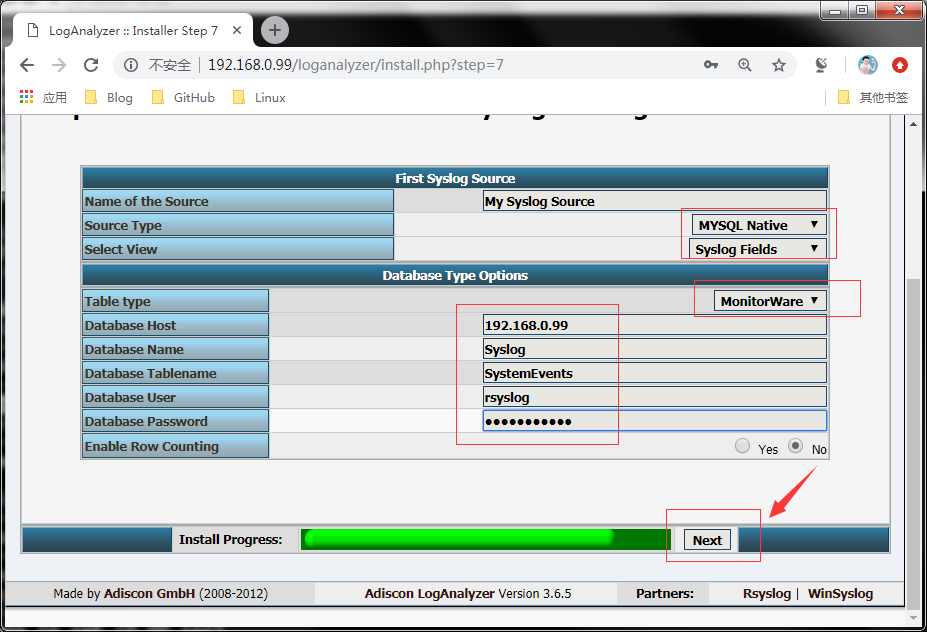Click the Next button
927x632 pixels.
707,540
